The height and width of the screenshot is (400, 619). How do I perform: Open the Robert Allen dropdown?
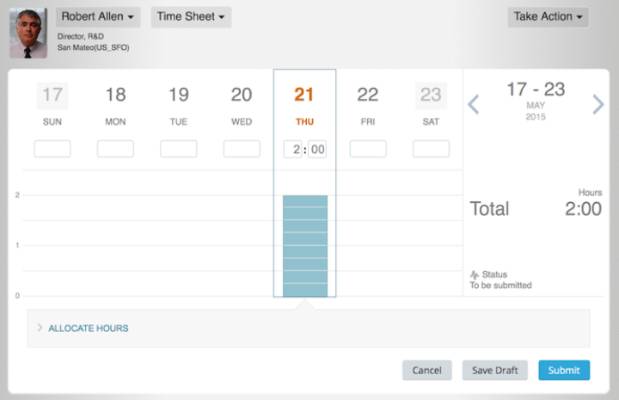98,17
